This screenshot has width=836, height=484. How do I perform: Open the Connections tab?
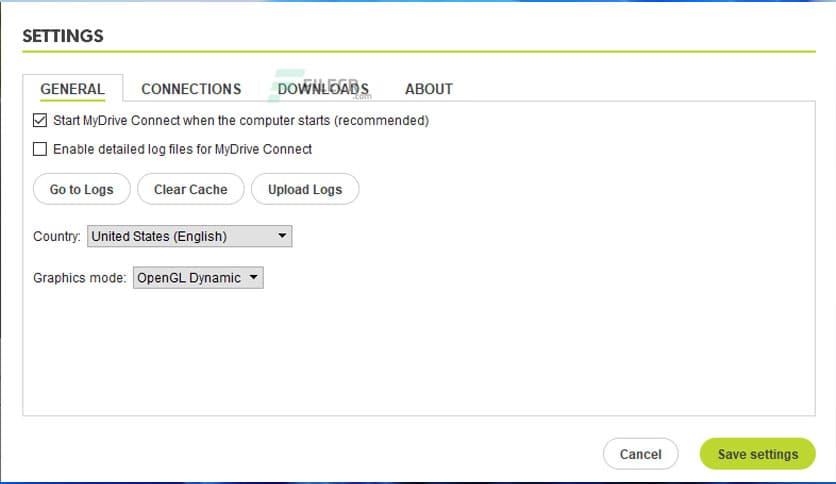tap(191, 89)
